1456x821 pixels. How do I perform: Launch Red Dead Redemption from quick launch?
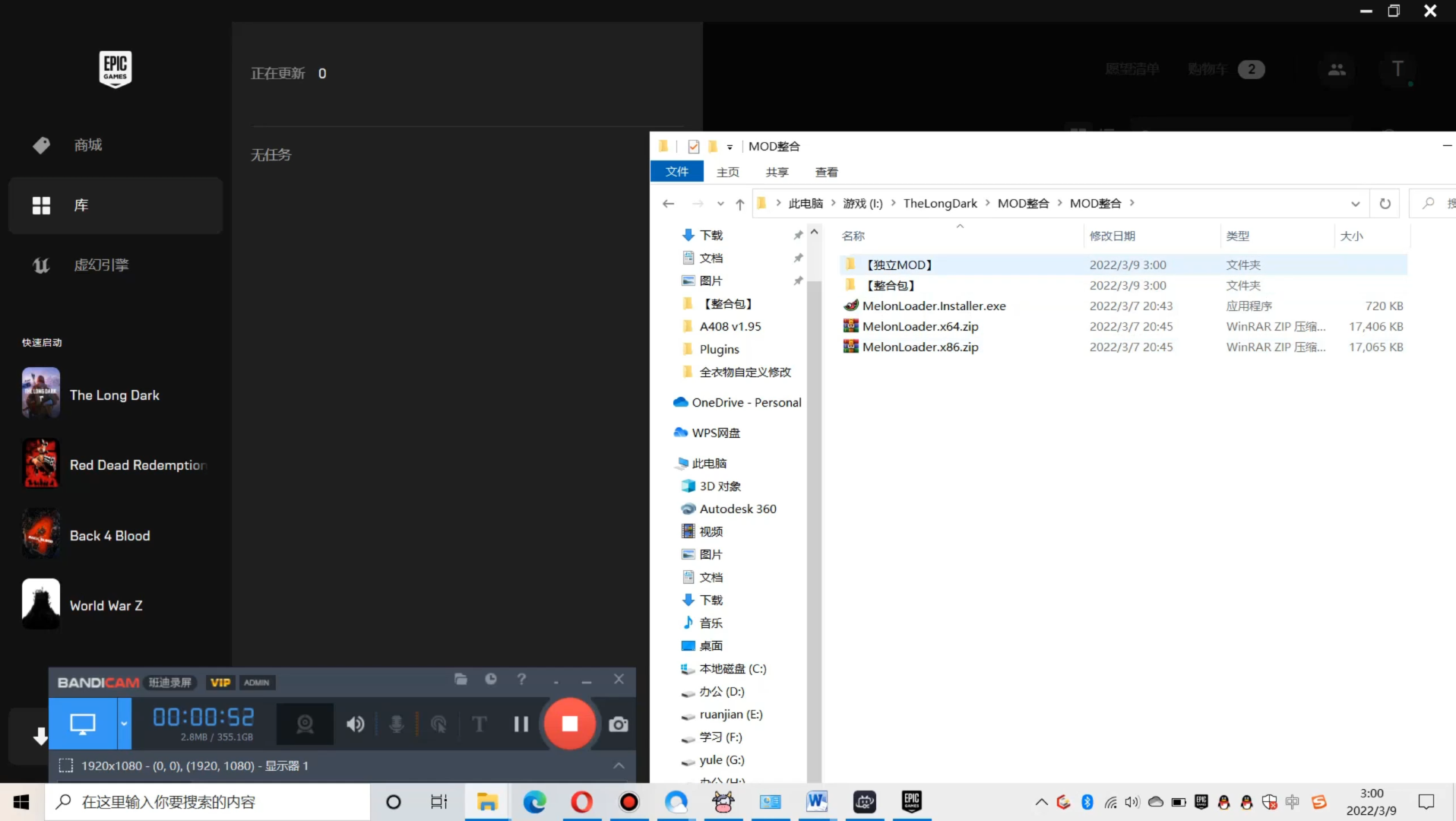pyautogui.click(x=116, y=464)
